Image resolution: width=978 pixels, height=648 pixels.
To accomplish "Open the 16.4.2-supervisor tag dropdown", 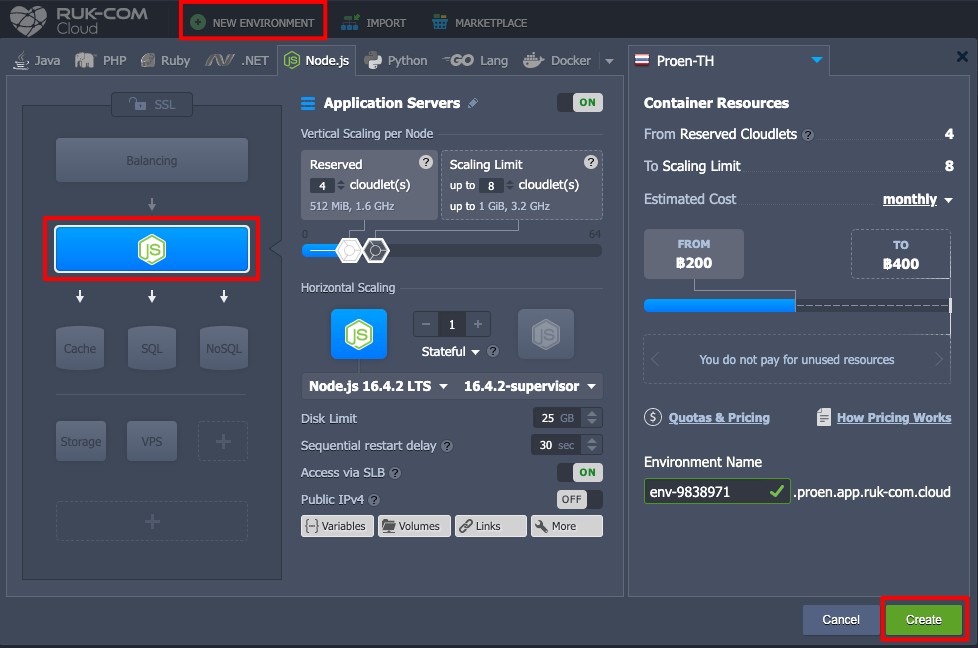I will coord(529,386).
